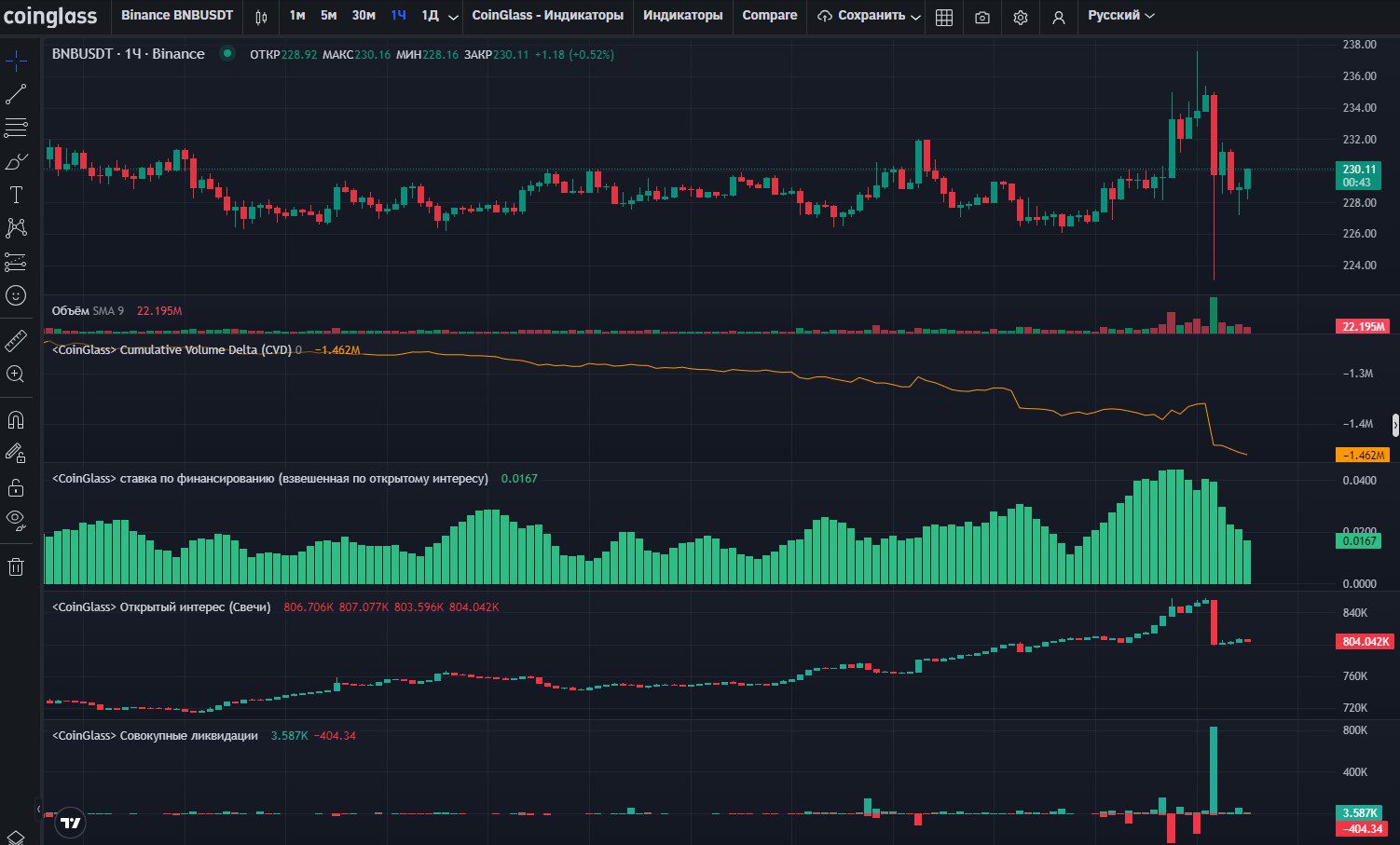Expand the left drawing toolbar arrow

point(38,809)
